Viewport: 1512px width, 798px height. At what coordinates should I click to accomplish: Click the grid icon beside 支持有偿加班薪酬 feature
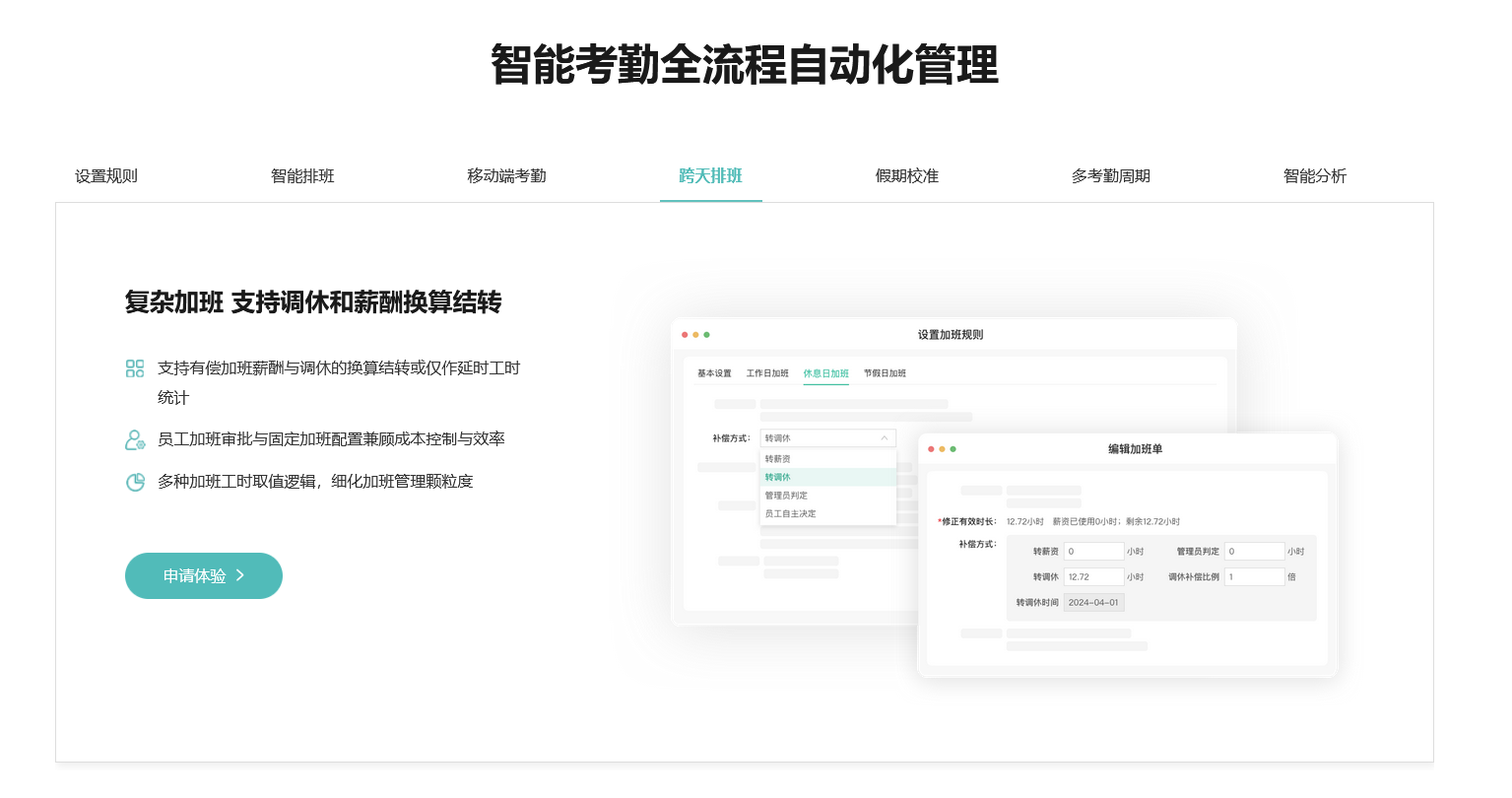click(x=135, y=368)
